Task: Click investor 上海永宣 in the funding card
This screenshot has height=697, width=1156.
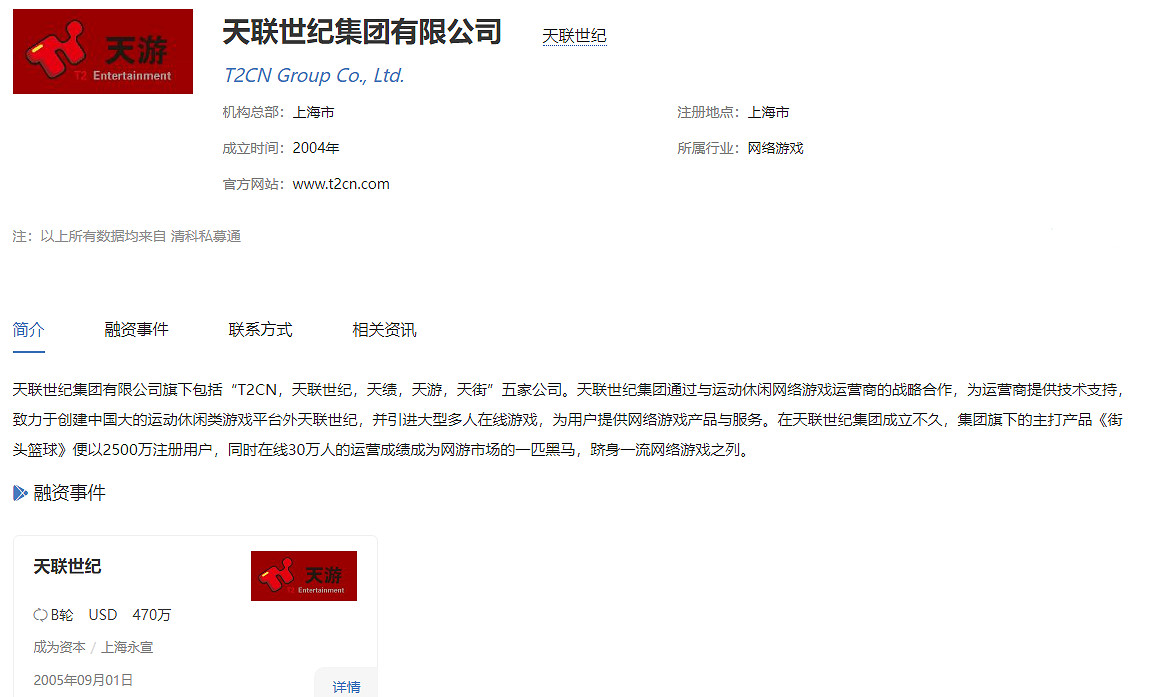Action: (127, 647)
